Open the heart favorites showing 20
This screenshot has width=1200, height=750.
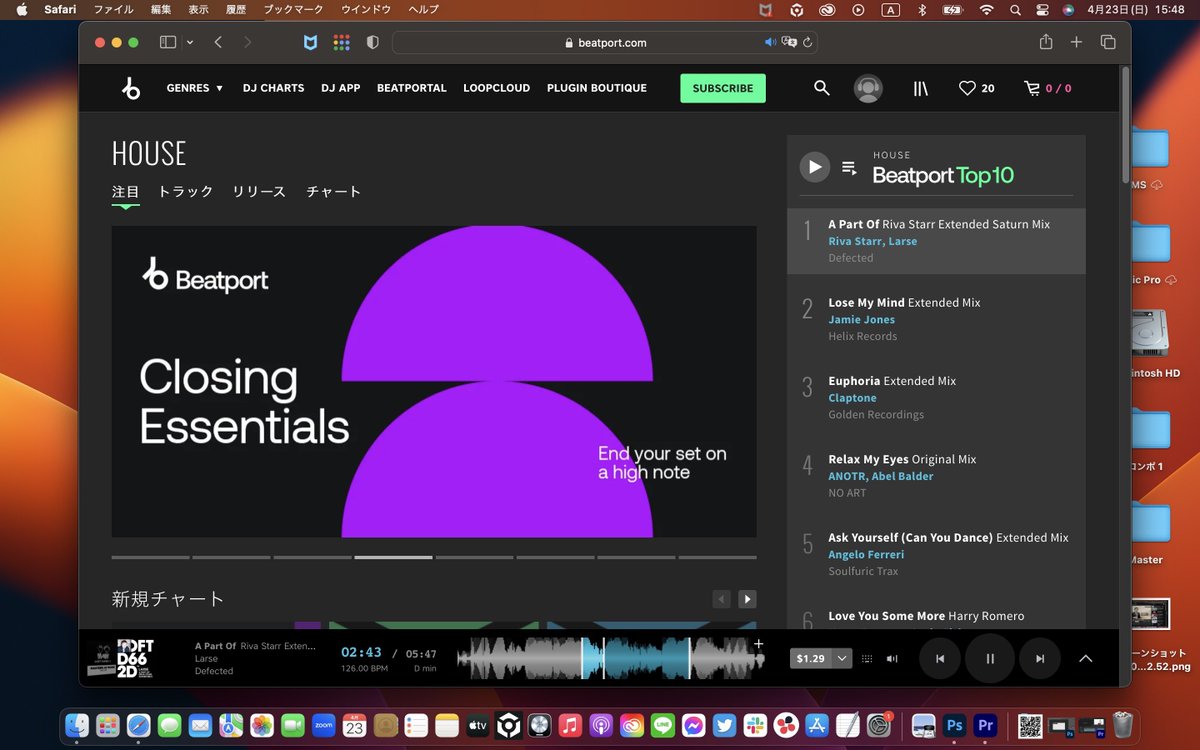(x=976, y=88)
